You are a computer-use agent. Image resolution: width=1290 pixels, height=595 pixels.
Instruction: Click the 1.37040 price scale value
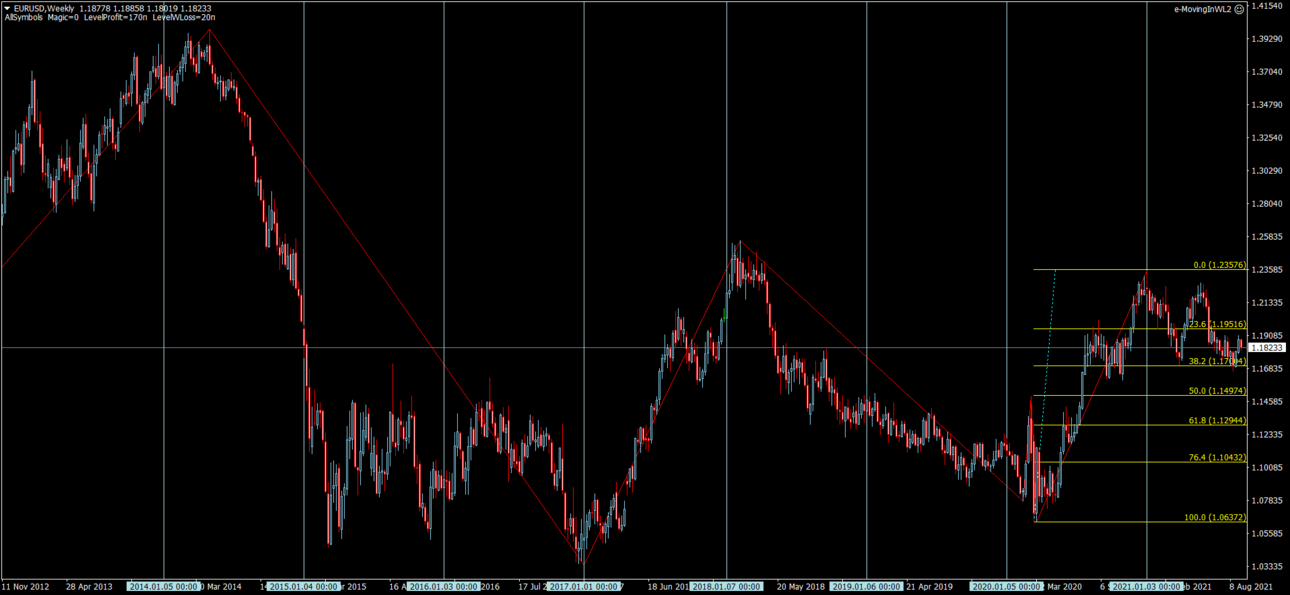click(1267, 72)
